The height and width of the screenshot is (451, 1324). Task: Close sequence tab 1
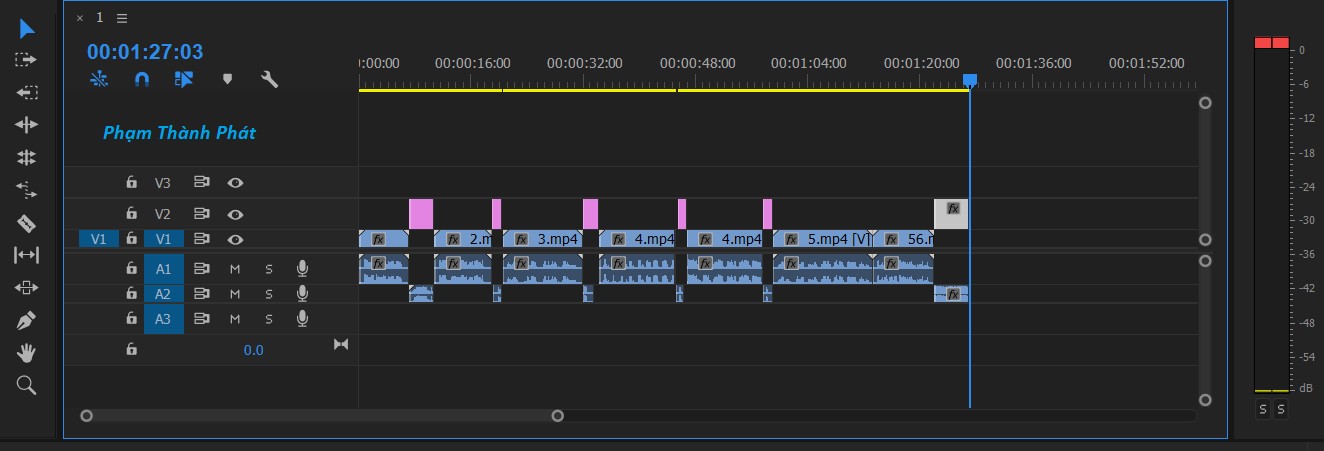tap(80, 18)
